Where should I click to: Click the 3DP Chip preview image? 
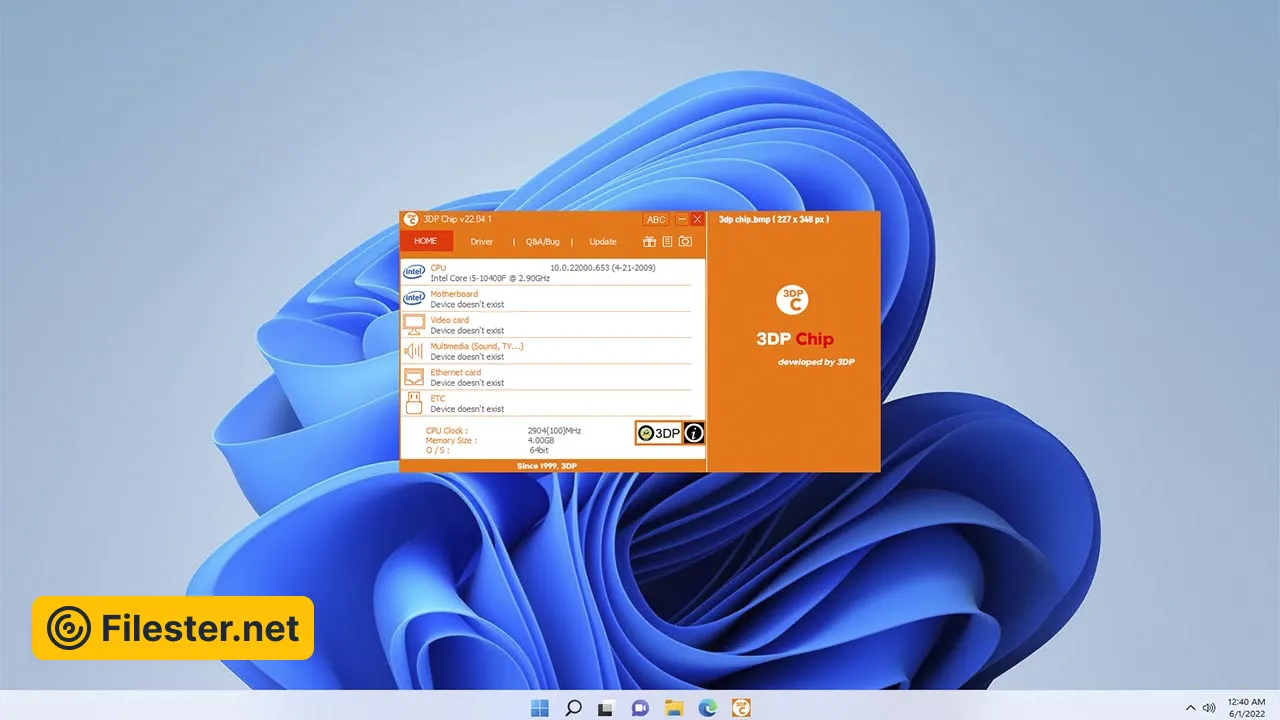pos(794,340)
